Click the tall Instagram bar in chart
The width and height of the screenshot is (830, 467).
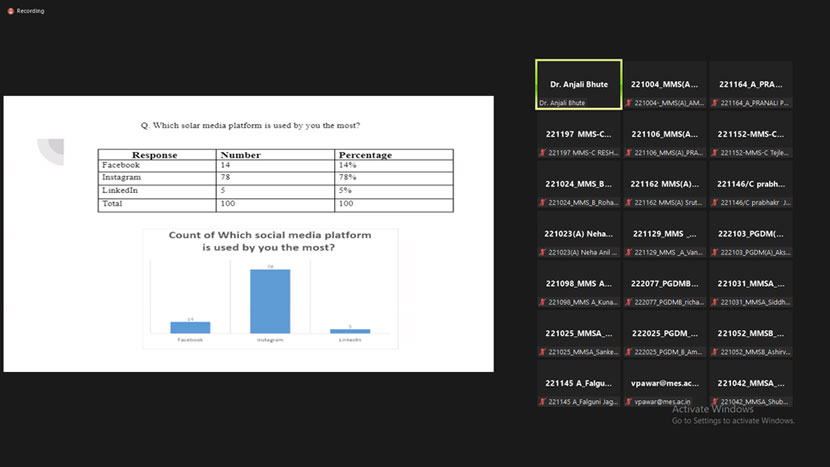[x=270, y=300]
